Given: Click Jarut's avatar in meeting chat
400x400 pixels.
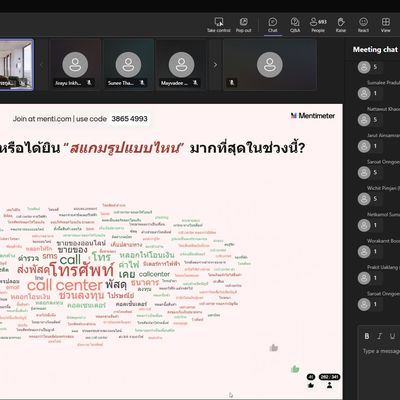Looking at the screenshot, I should pos(364,146).
